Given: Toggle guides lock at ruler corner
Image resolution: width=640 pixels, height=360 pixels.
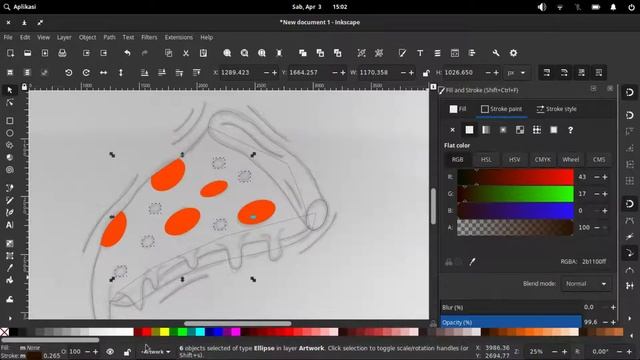Looking at the screenshot, I should coord(24,87).
